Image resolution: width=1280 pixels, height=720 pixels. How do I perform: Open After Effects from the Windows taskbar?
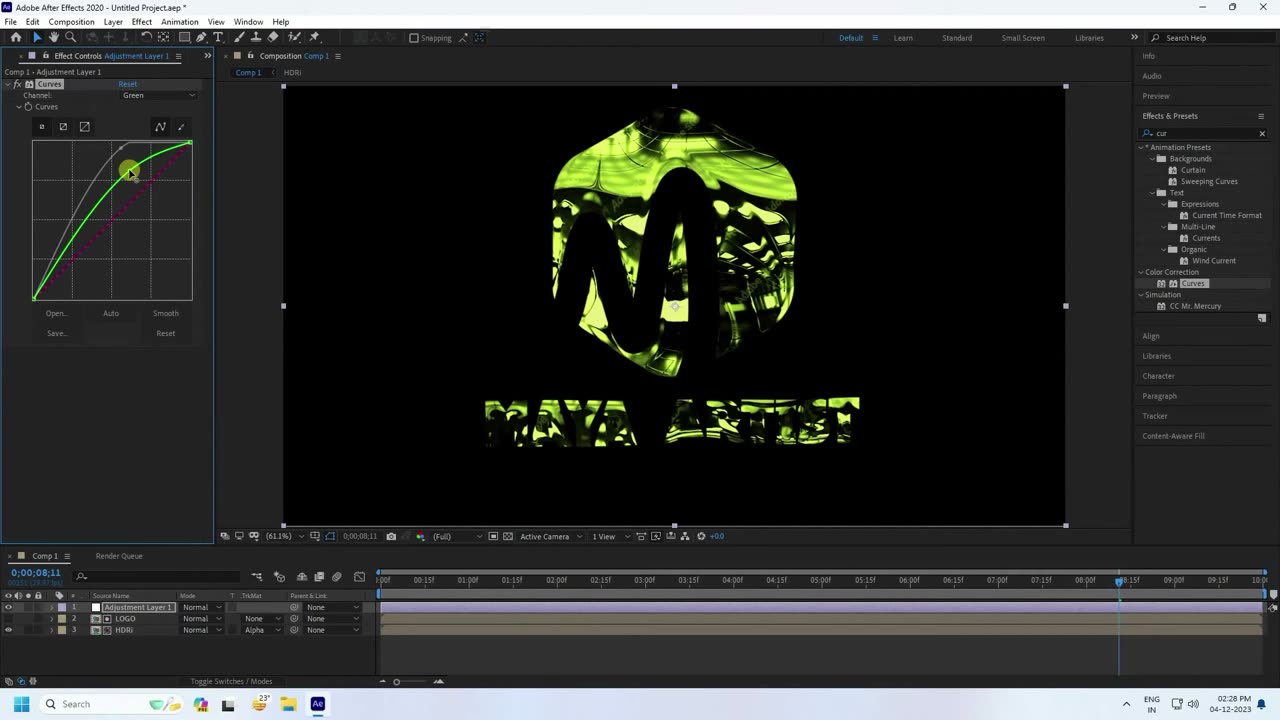(x=317, y=704)
